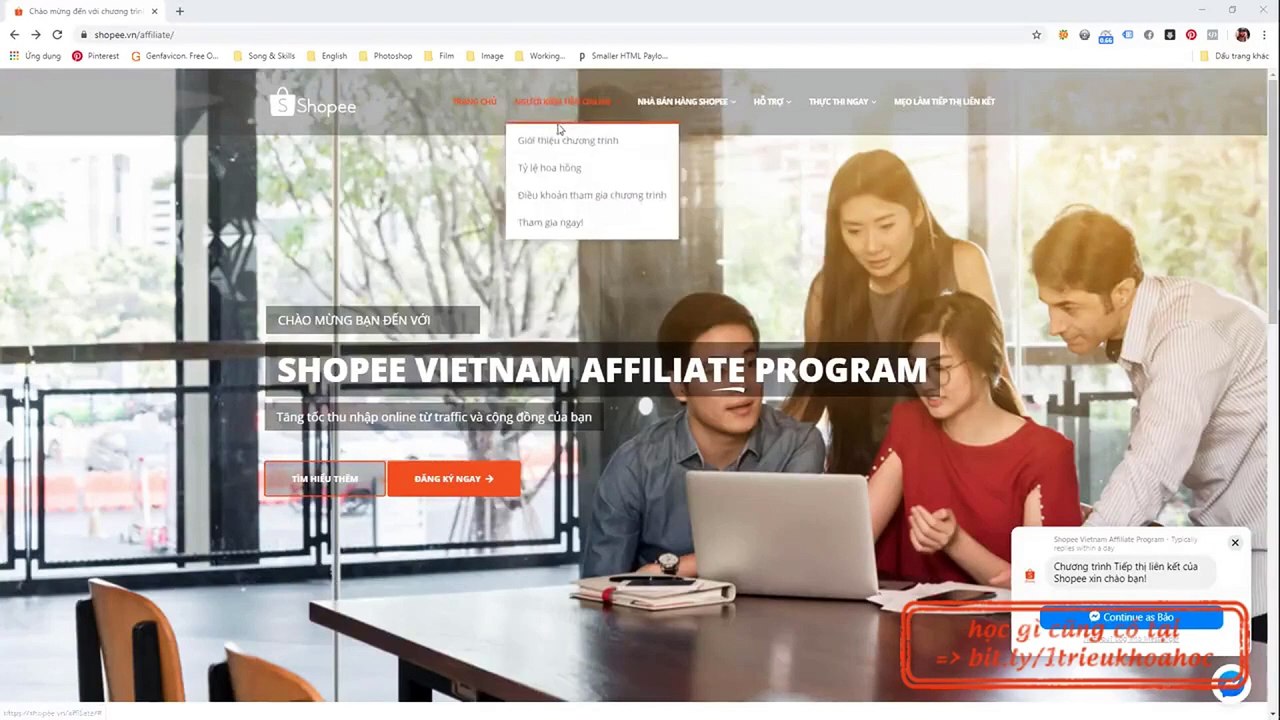Click the code-brackets extension icon
The height and width of the screenshot is (720, 1280).
pos(1212,35)
